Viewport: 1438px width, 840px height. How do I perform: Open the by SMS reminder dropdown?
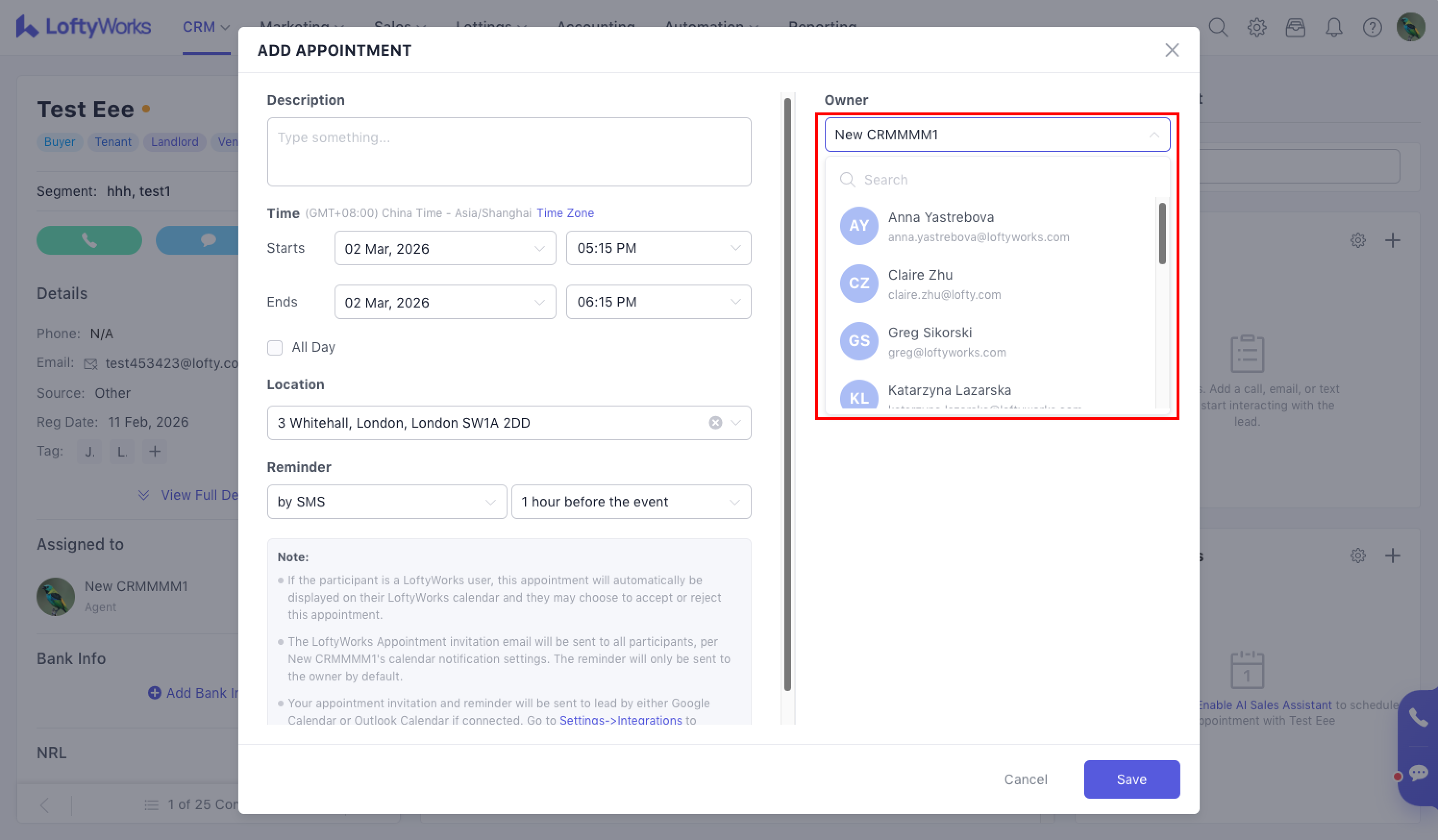pos(386,502)
